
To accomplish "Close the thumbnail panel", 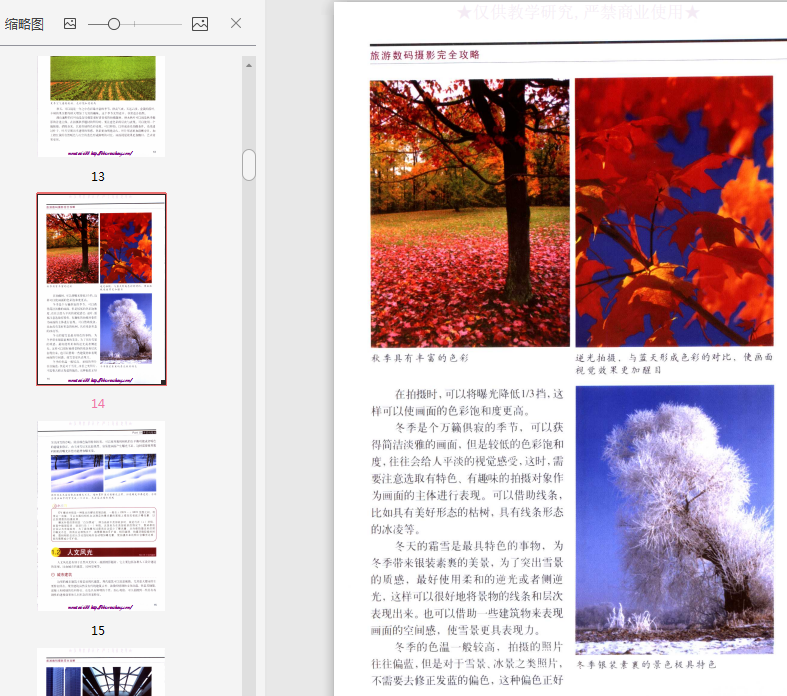I will click(x=236, y=23).
